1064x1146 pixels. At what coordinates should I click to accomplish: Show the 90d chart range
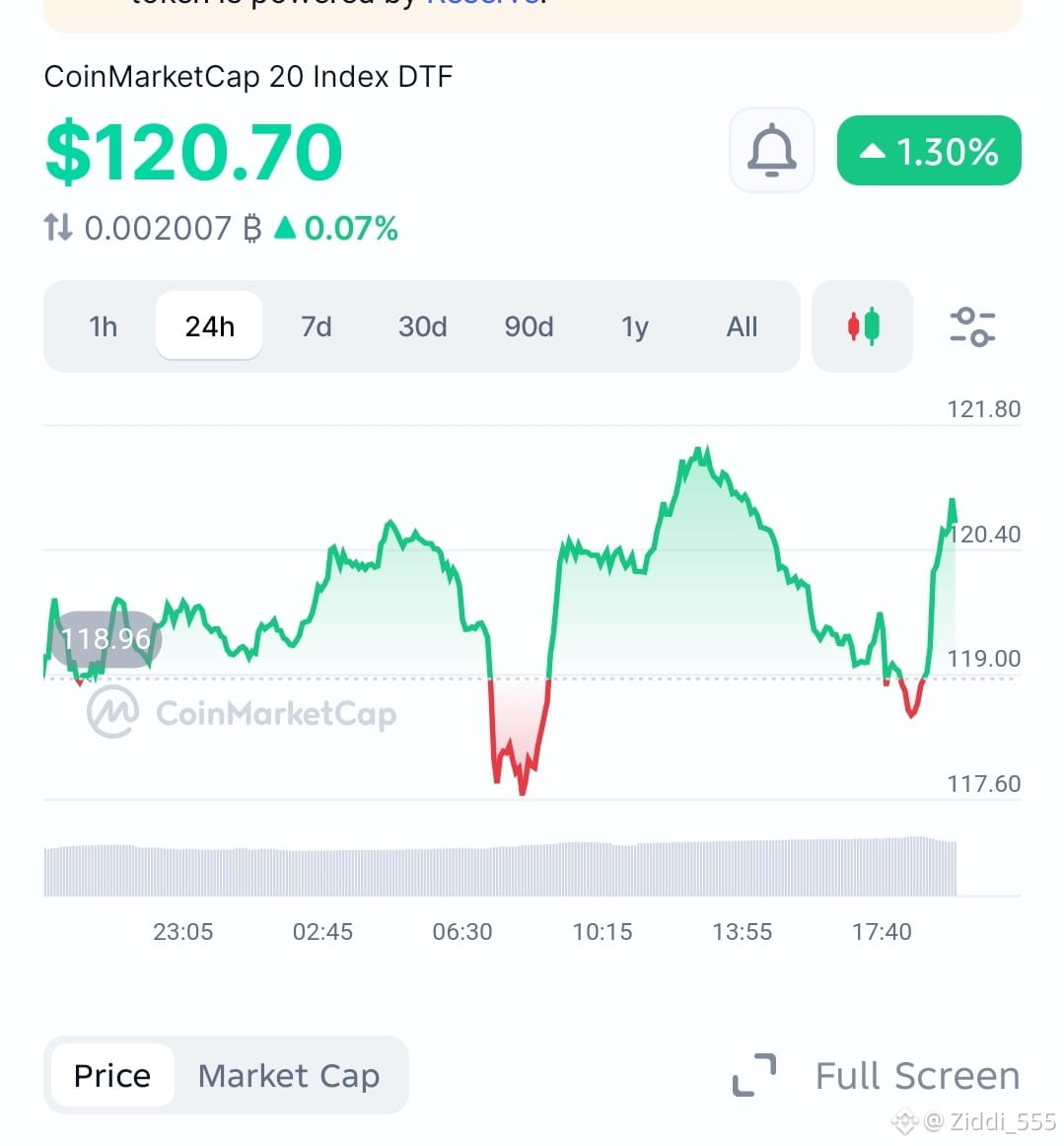tap(529, 326)
